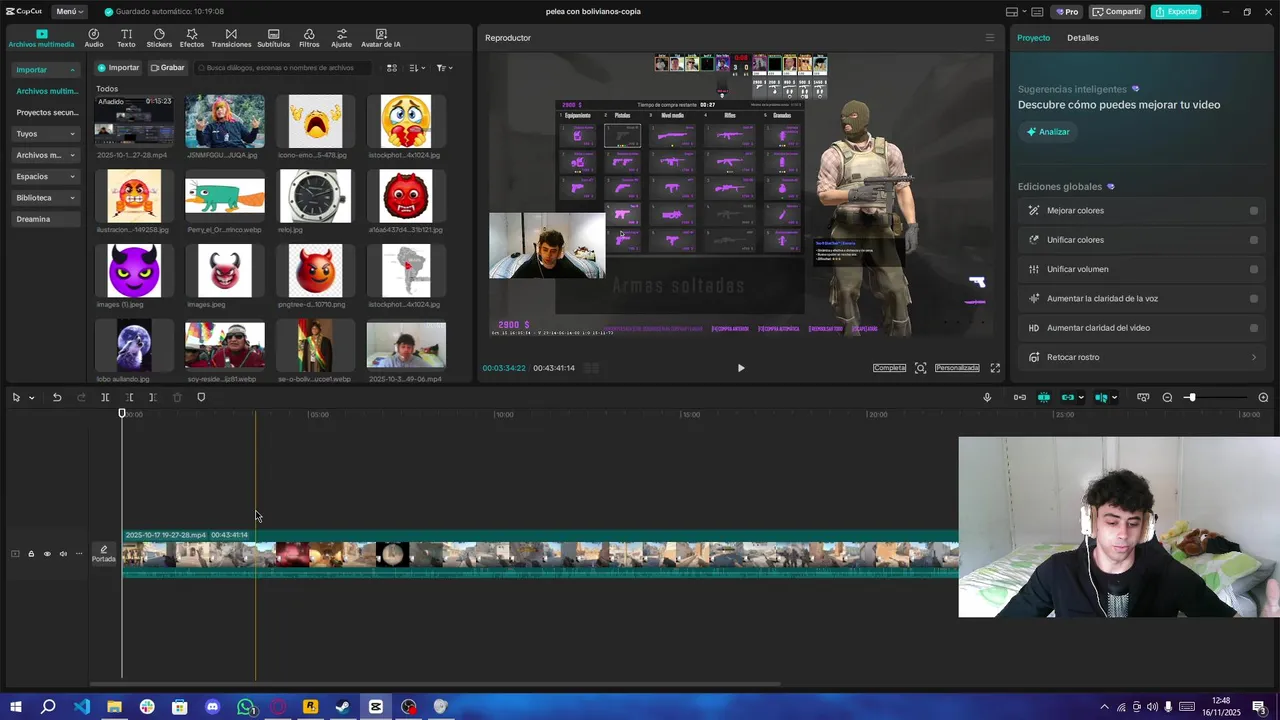Click the Personalizada ratio button

(957, 368)
